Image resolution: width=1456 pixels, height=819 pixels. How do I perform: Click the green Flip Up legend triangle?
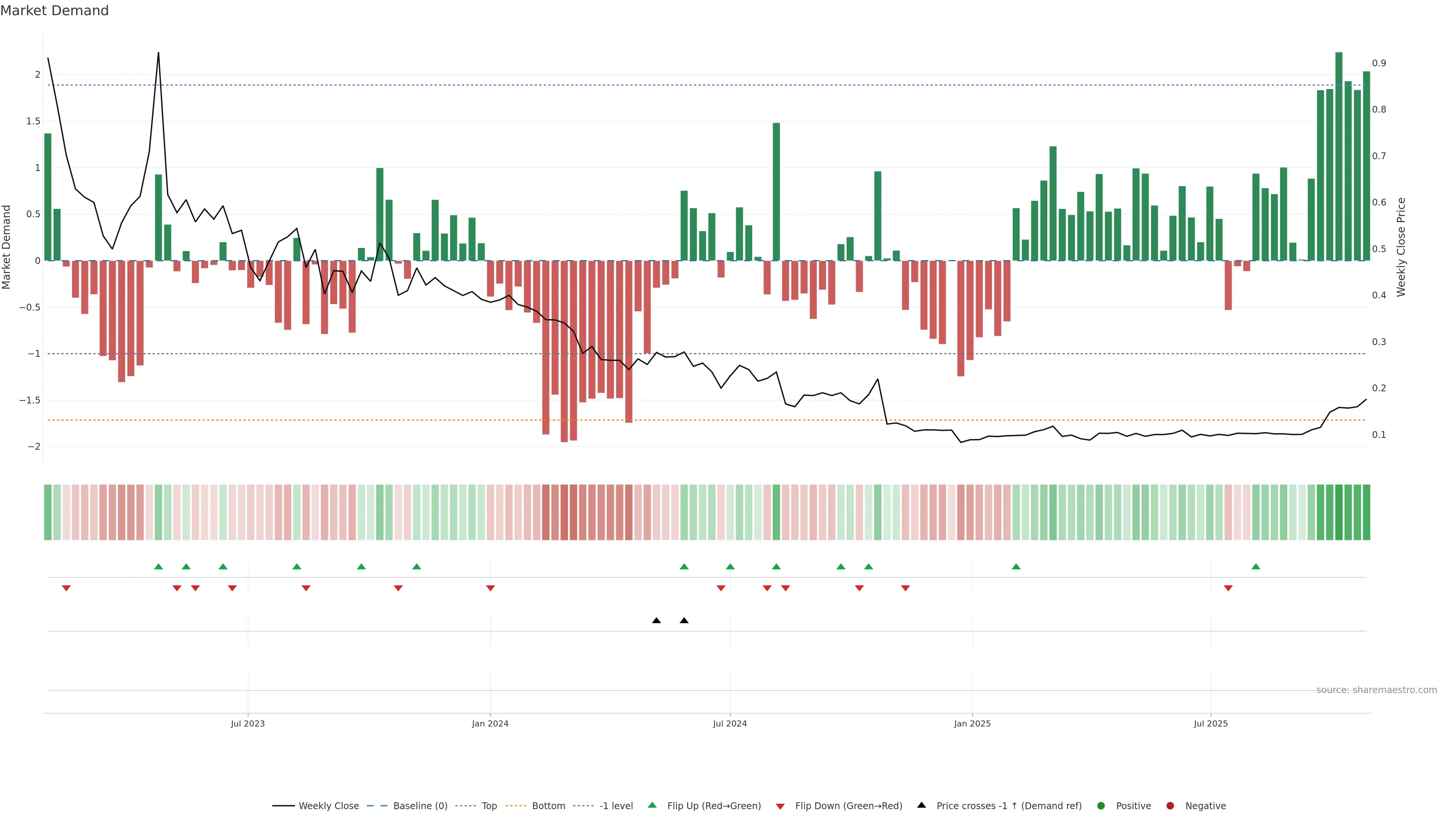point(652,805)
